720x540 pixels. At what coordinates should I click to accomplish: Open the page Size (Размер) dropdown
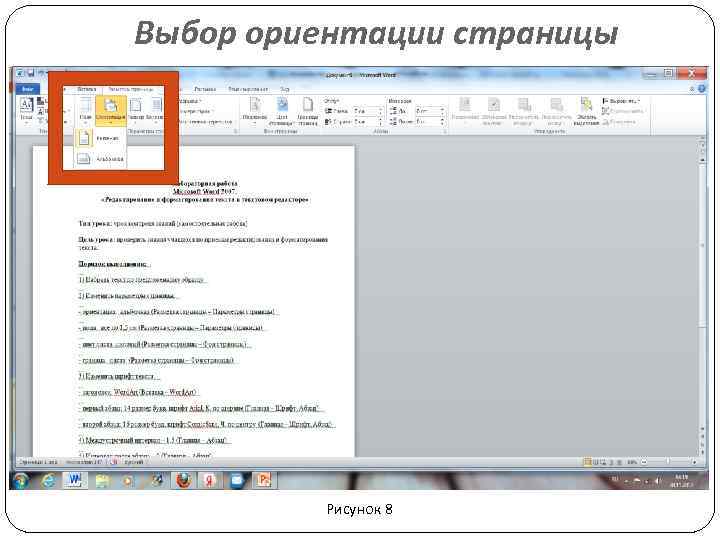(x=135, y=110)
